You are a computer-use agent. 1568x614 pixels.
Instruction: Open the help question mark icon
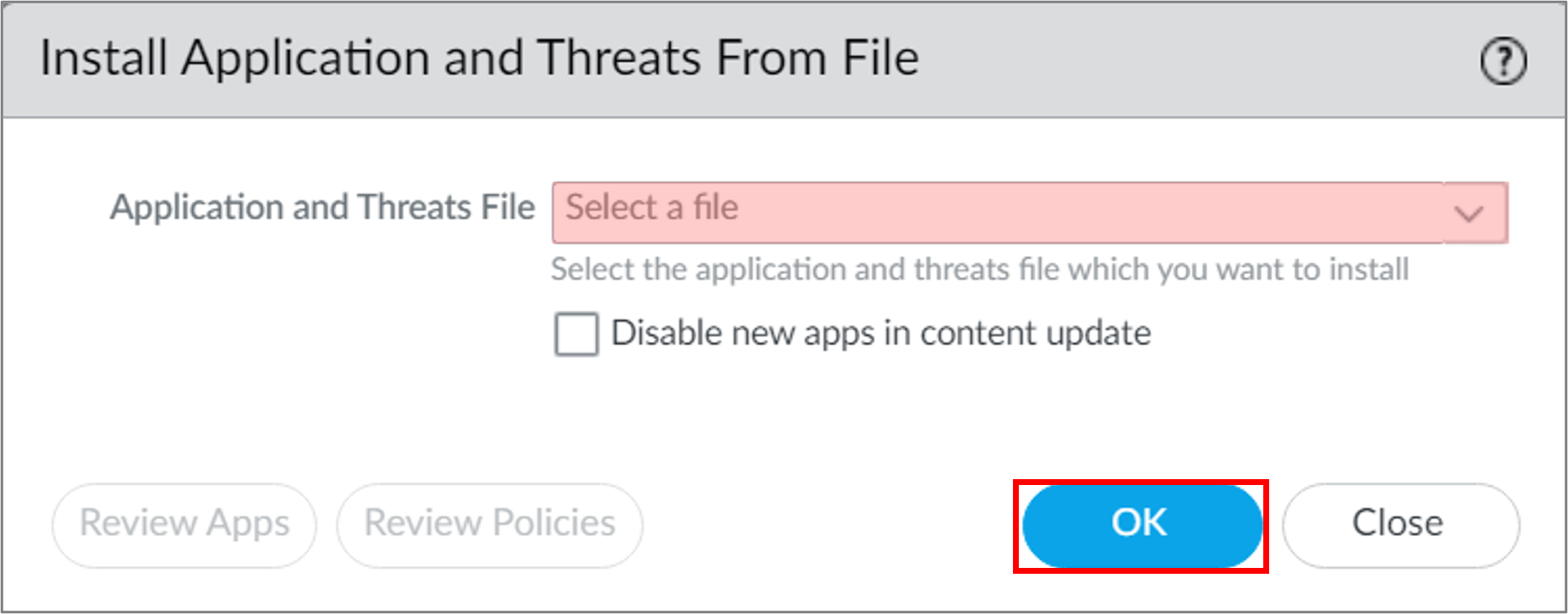point(1504,61)
